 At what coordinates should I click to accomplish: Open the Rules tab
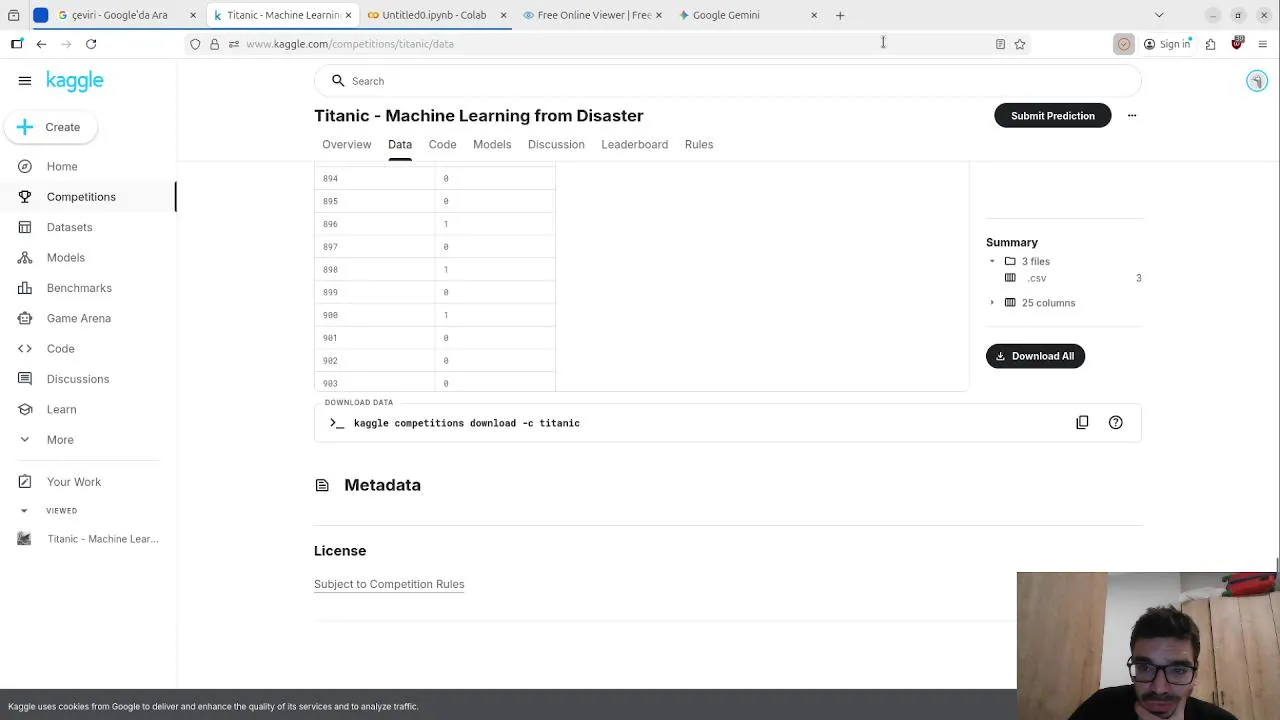point(699,145)
